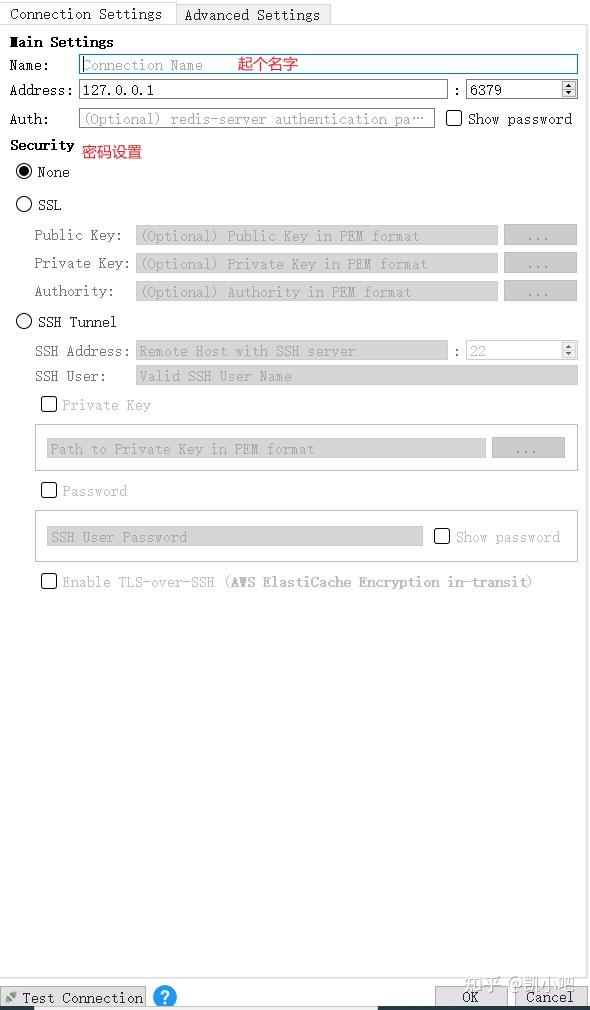Browse for the Public Key file
The height and width of the screenshot is (1010, 590).
(540, 235)
